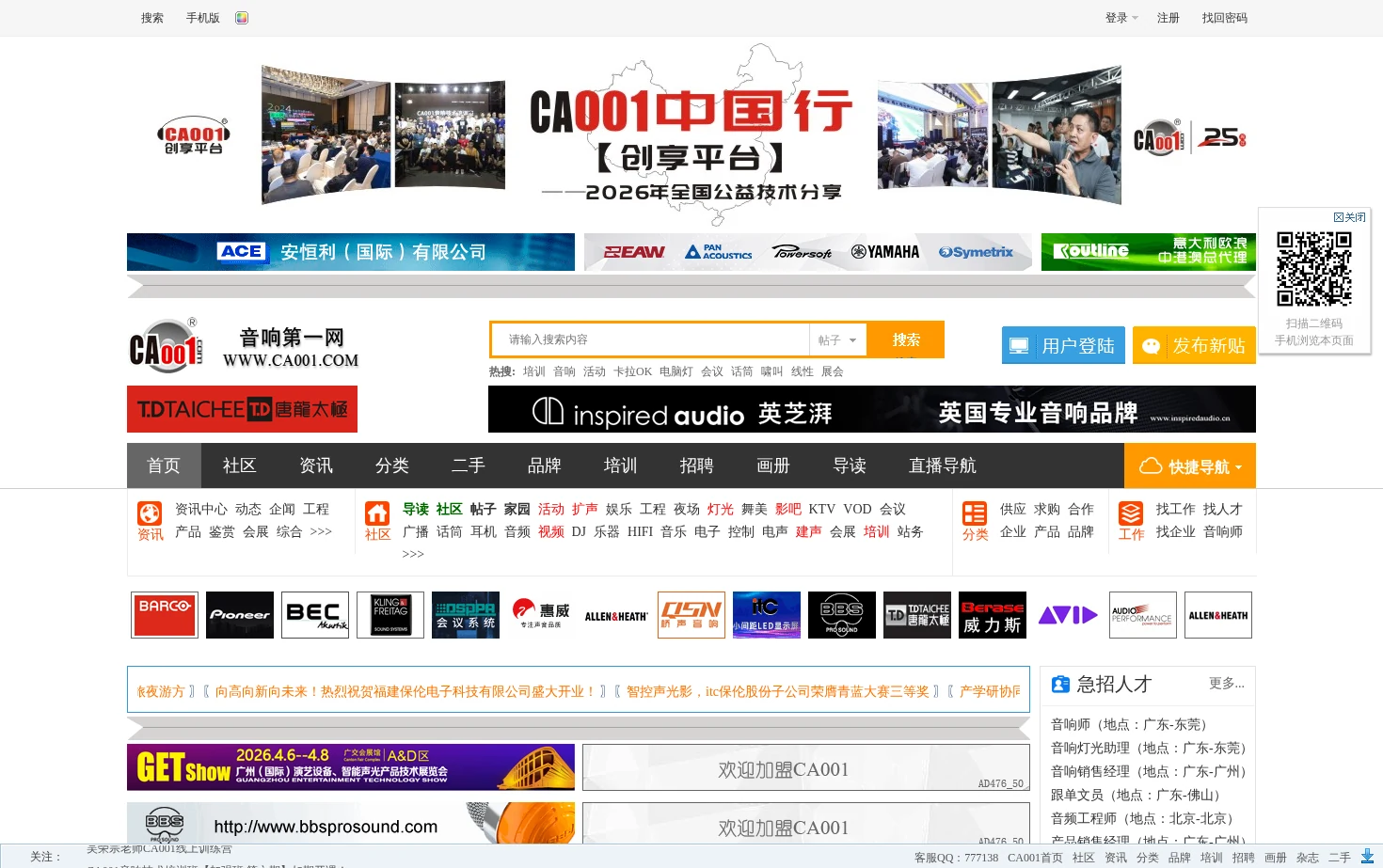Click 供应 in 分类 section
This screenshot has height=868, width=1383.
click(1012, 509)
